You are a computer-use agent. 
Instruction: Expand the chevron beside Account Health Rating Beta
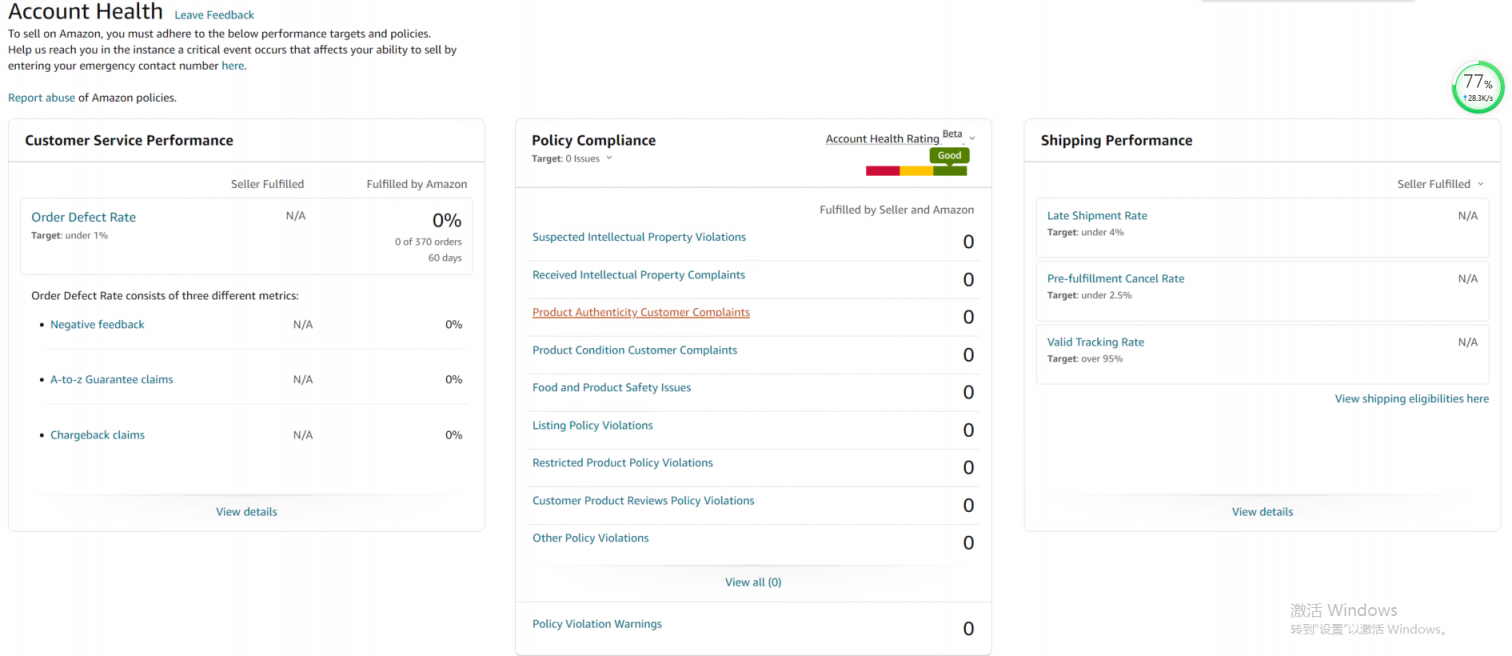[972, 138]
